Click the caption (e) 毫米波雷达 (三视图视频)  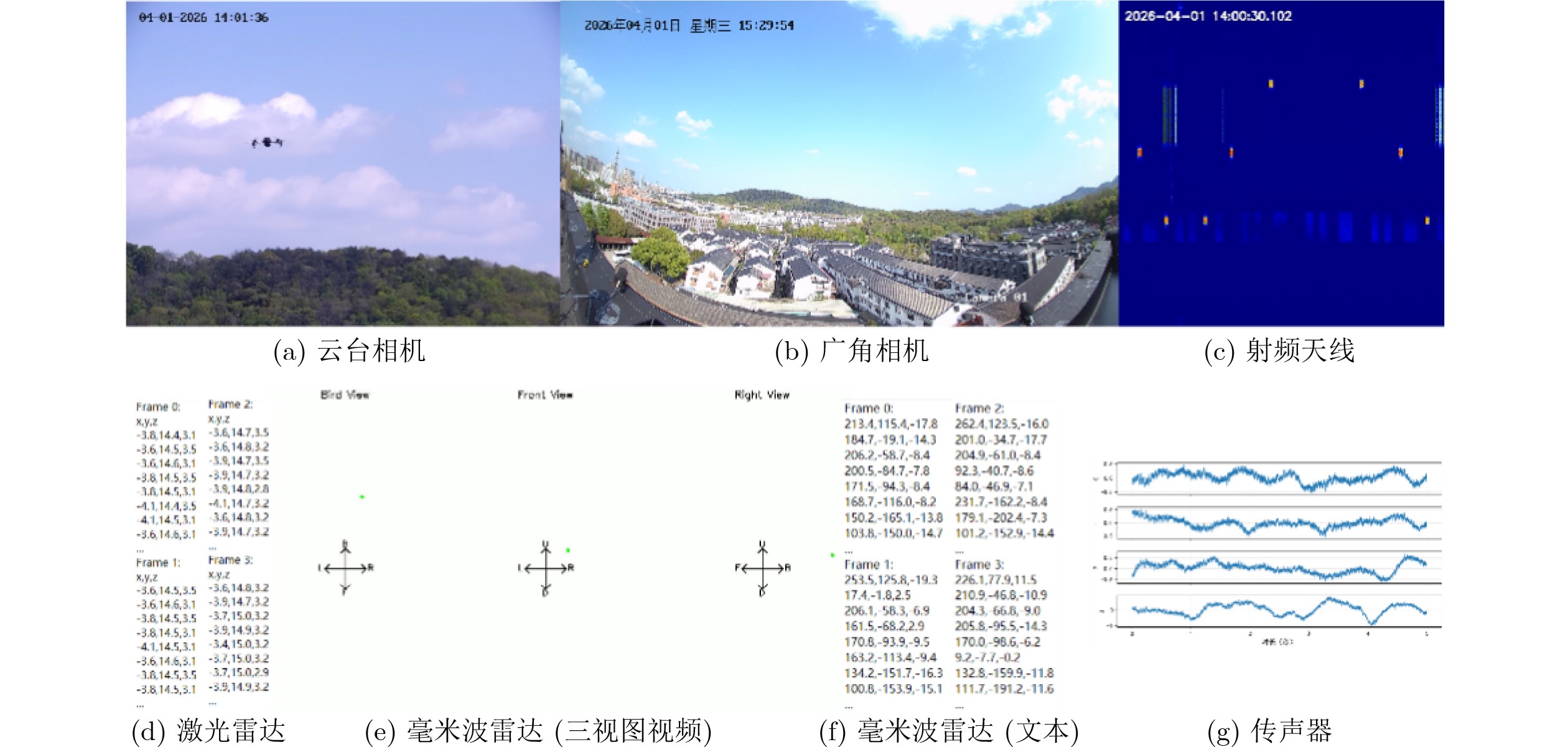point(538,731)
